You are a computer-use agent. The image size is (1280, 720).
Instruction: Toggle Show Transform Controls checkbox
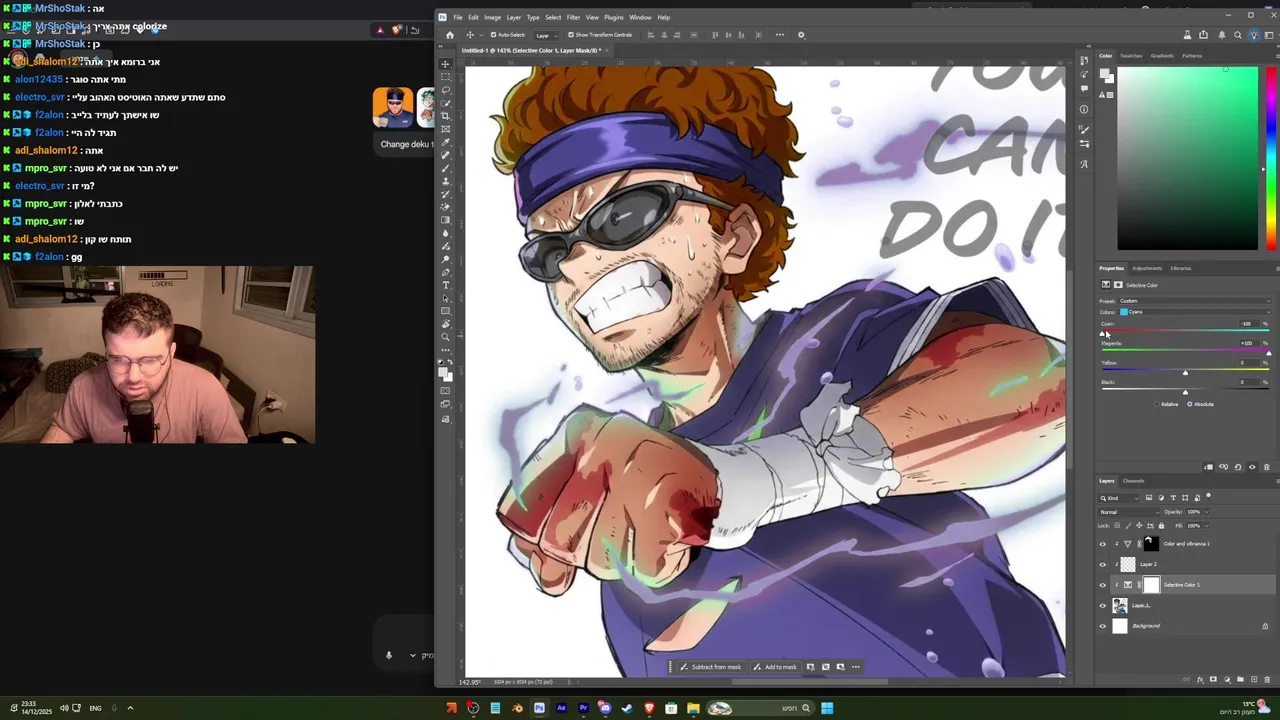pyautogui.click(x=571, y=35)
